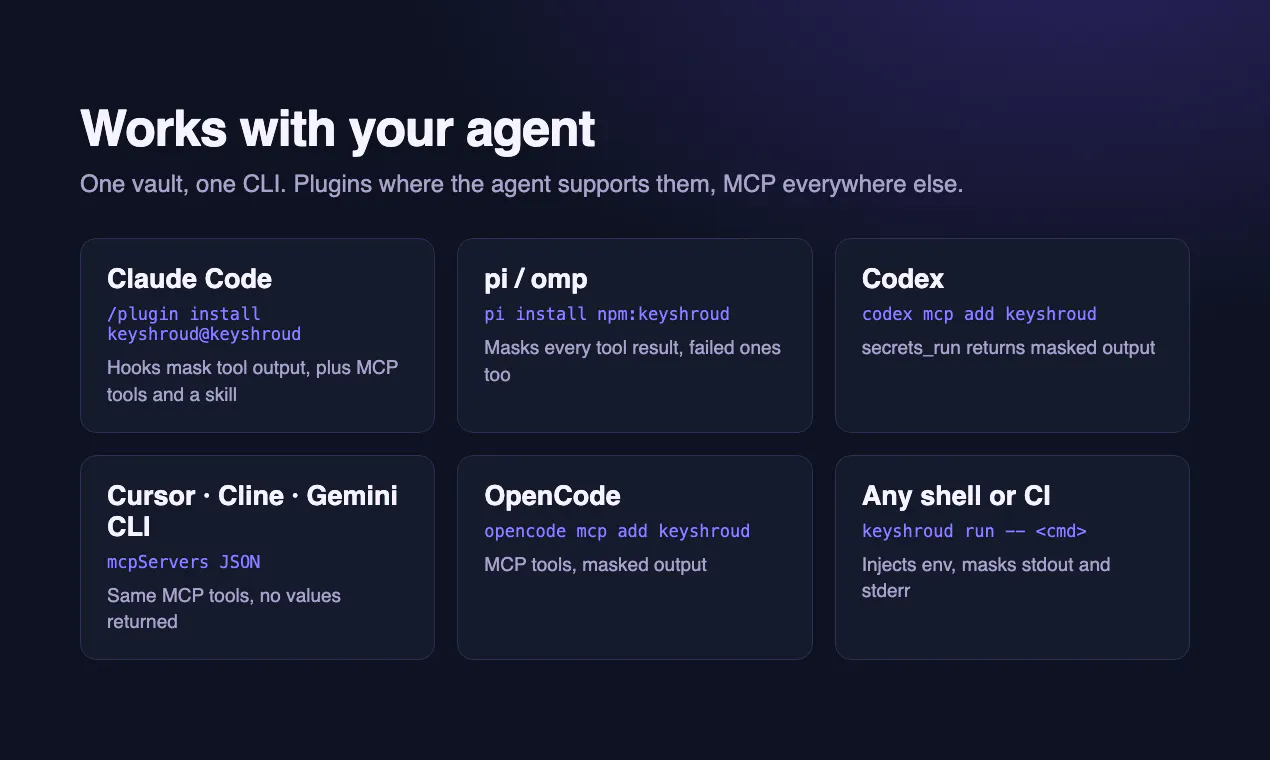Screen dimensions: 1270x760
Task: Click the OpenCode card heading
Action: point(552,496)
